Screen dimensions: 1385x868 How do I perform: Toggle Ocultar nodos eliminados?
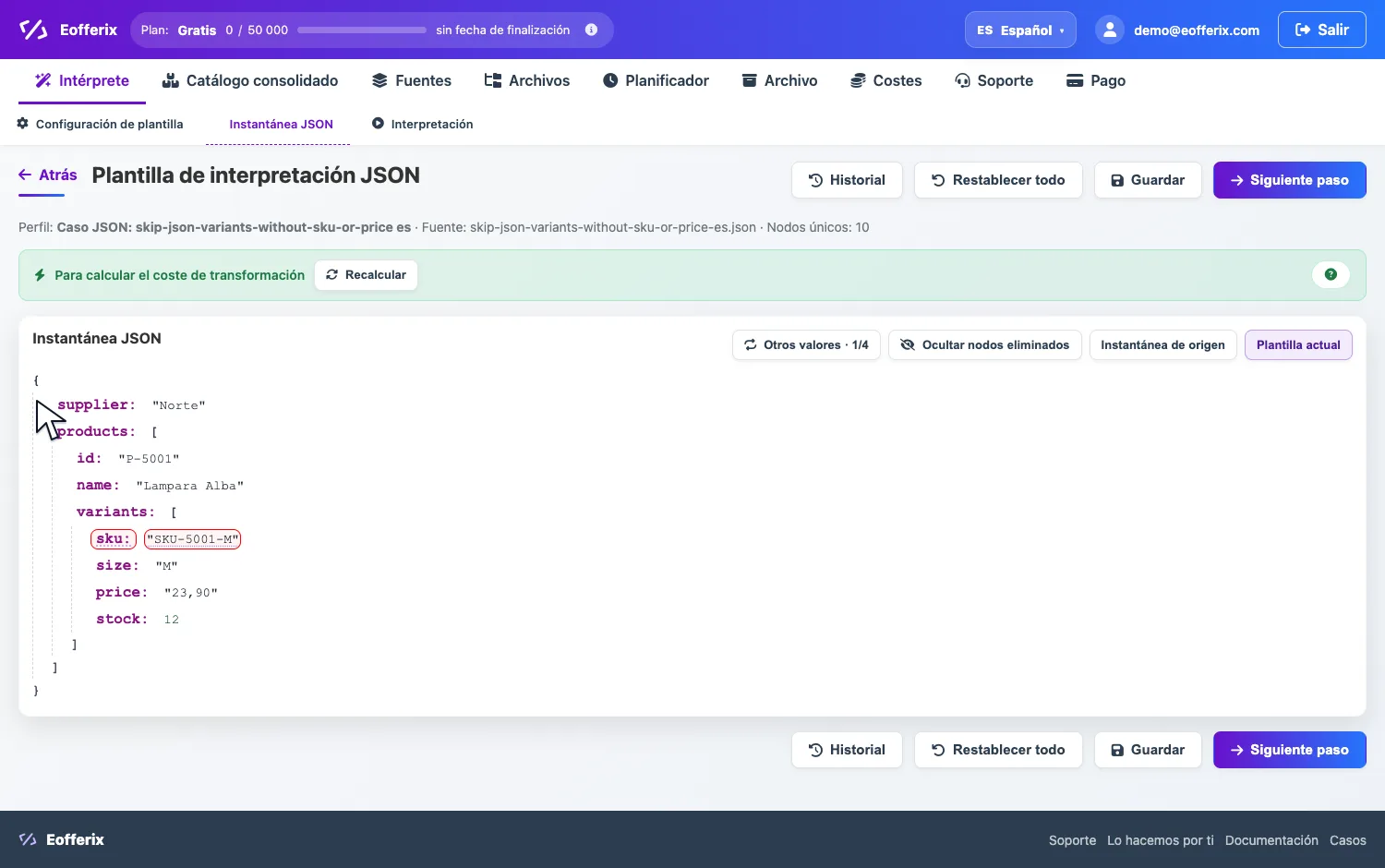tap(985, 344)
